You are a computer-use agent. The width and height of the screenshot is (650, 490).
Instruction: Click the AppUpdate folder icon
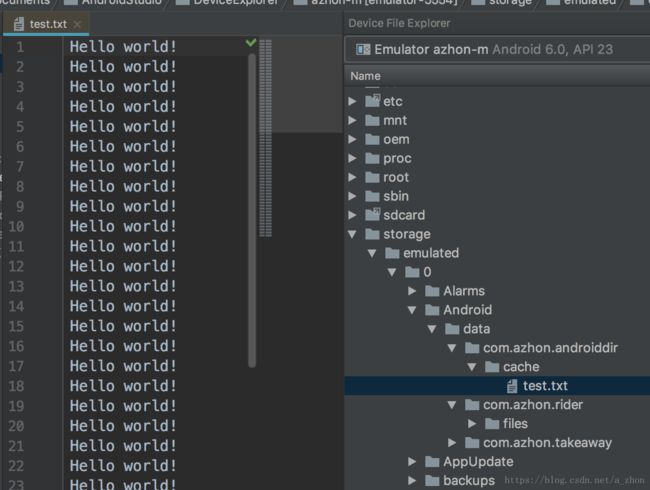tap(432, 462)
